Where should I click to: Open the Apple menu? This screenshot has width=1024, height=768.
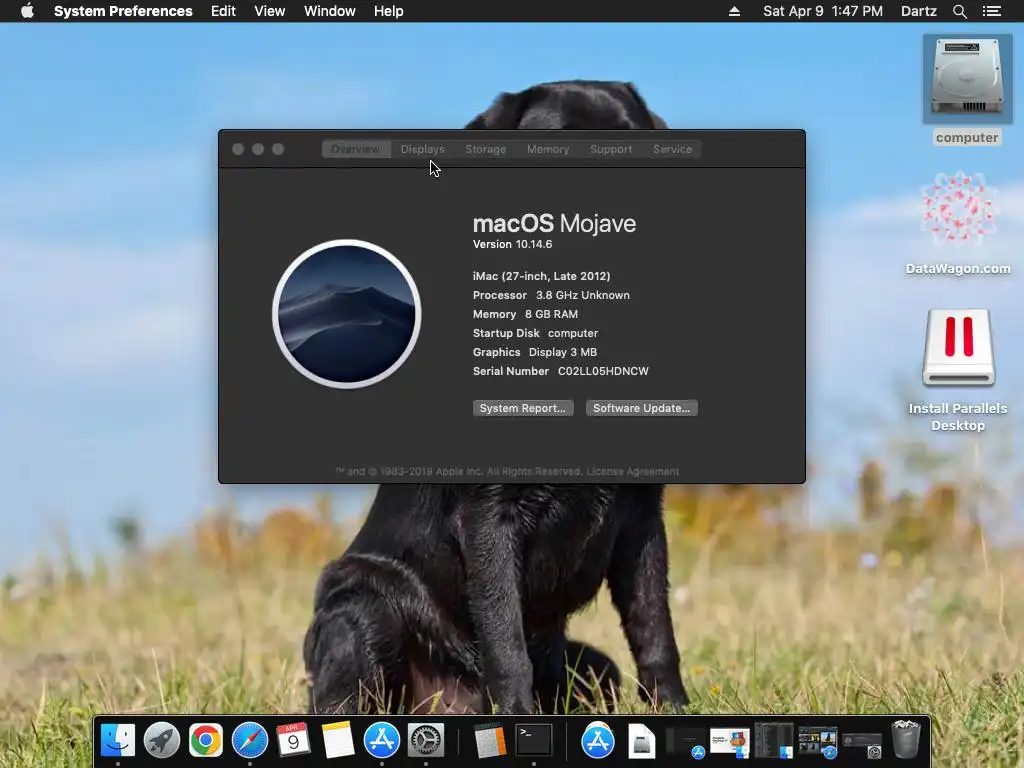pos(27,11)
